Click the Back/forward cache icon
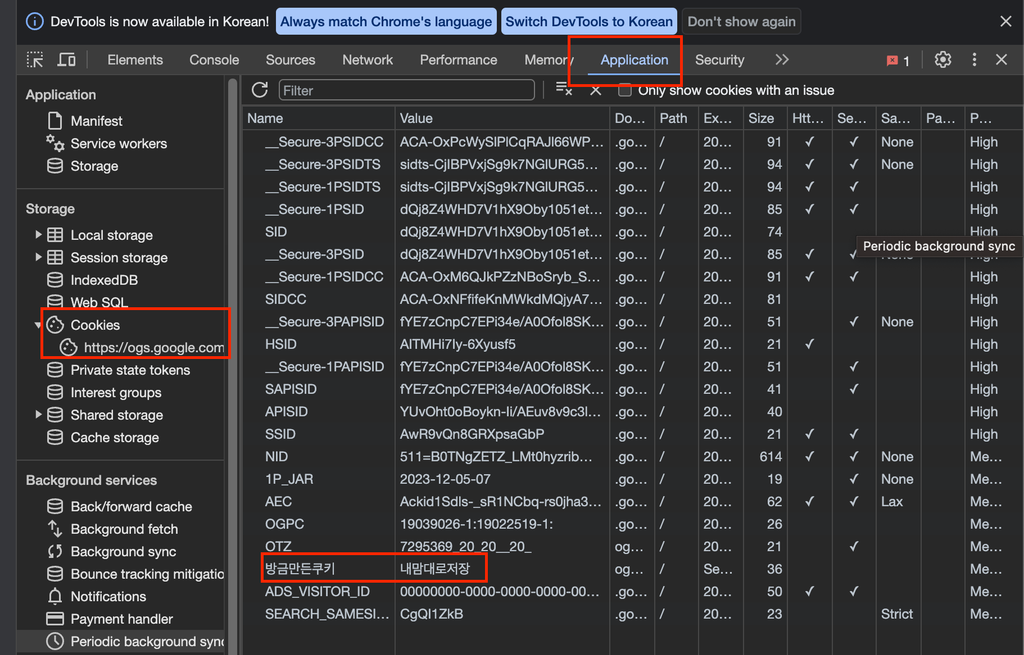This screenshot has width=1024, height=655. (x=55, y=506)
